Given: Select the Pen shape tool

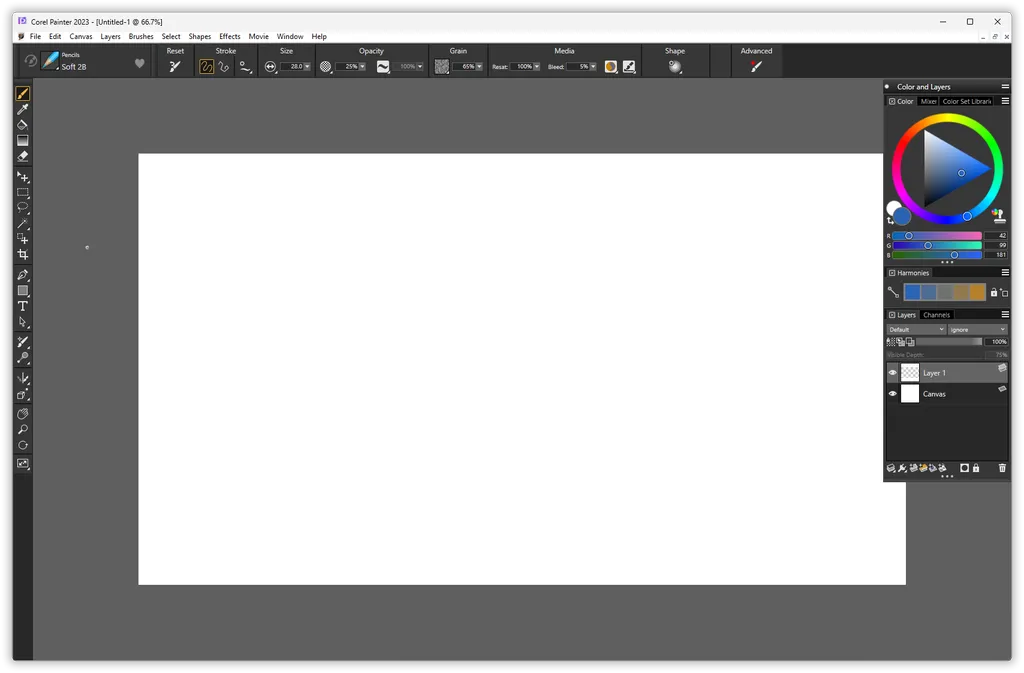Looking at the screenshot, I should tap(22, 275).
